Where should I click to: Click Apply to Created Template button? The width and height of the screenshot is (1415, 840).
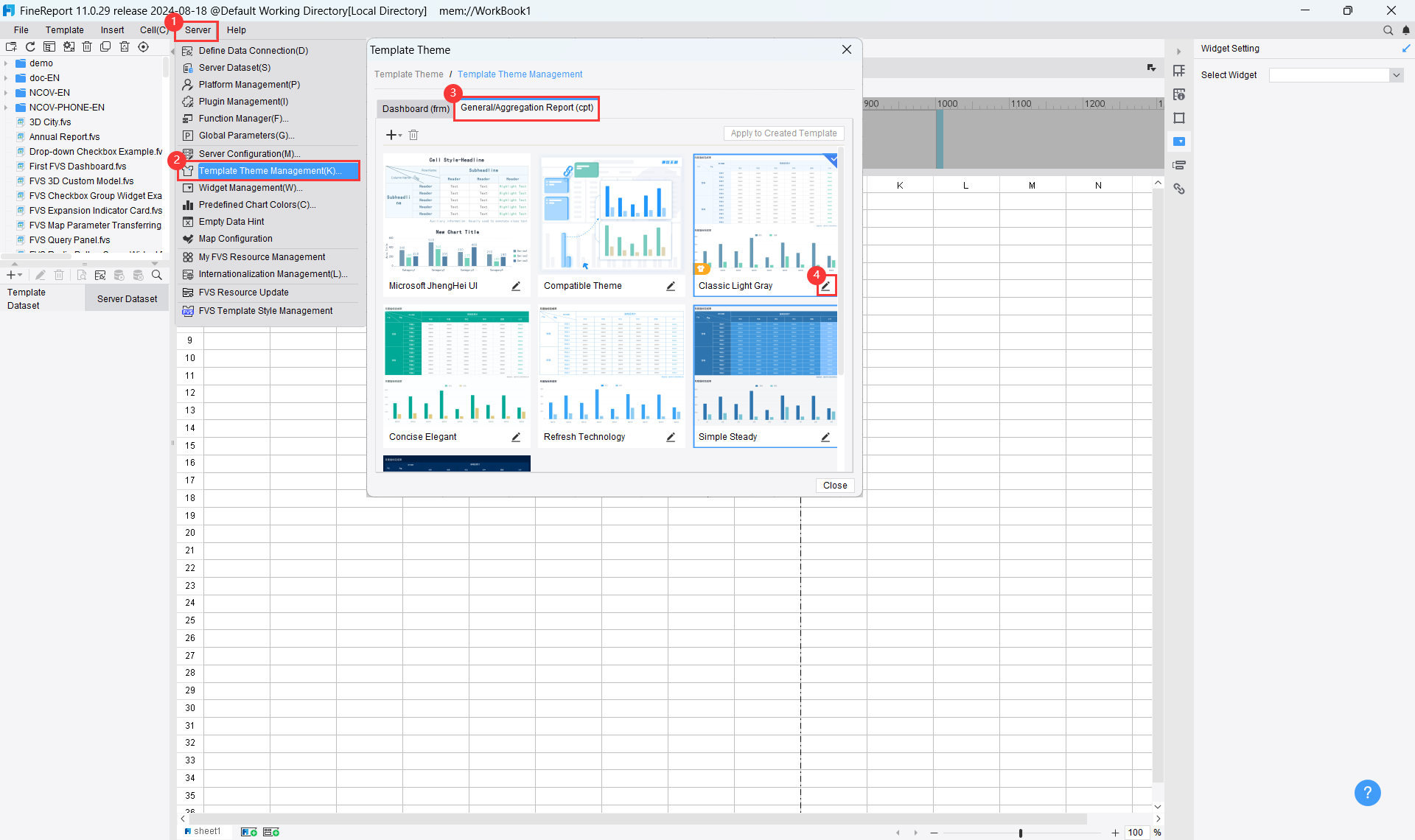pyautogui.click(x=783, y=133)
